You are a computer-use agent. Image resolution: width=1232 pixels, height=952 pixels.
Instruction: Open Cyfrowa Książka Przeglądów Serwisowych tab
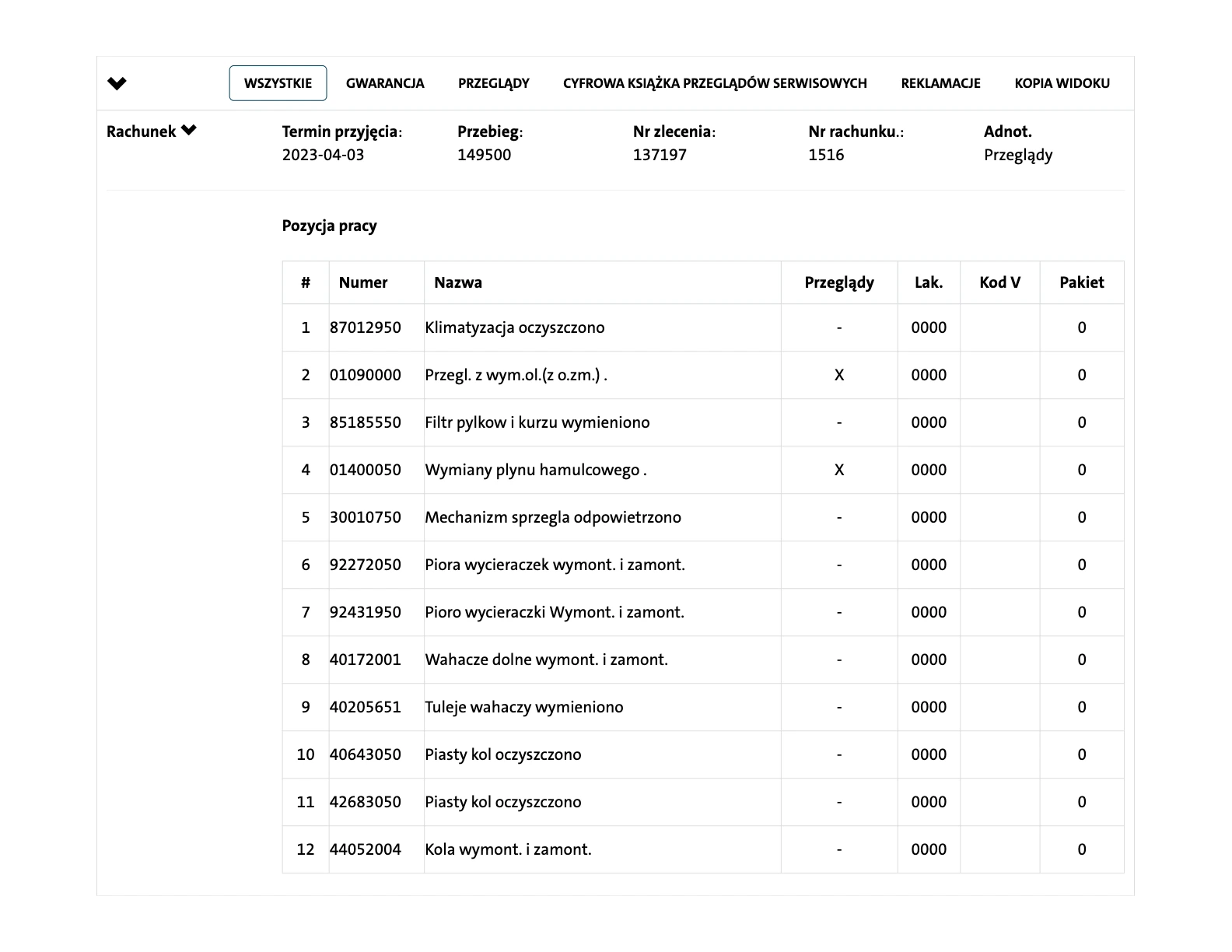tap(715, 83)
